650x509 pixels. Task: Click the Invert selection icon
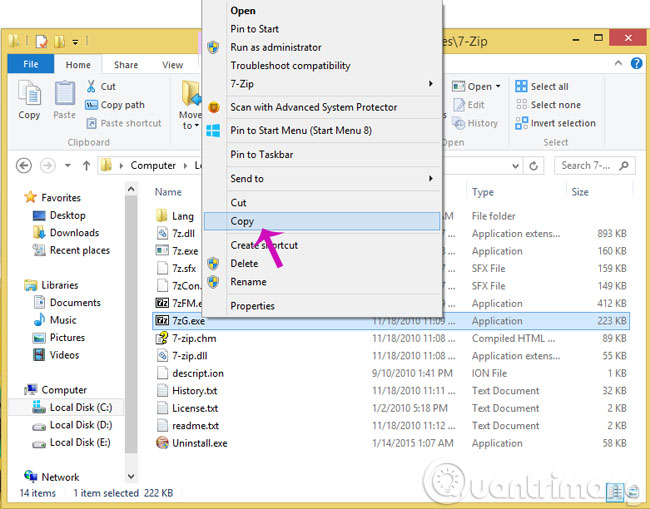pyautogui.click(x=521, y=123)
